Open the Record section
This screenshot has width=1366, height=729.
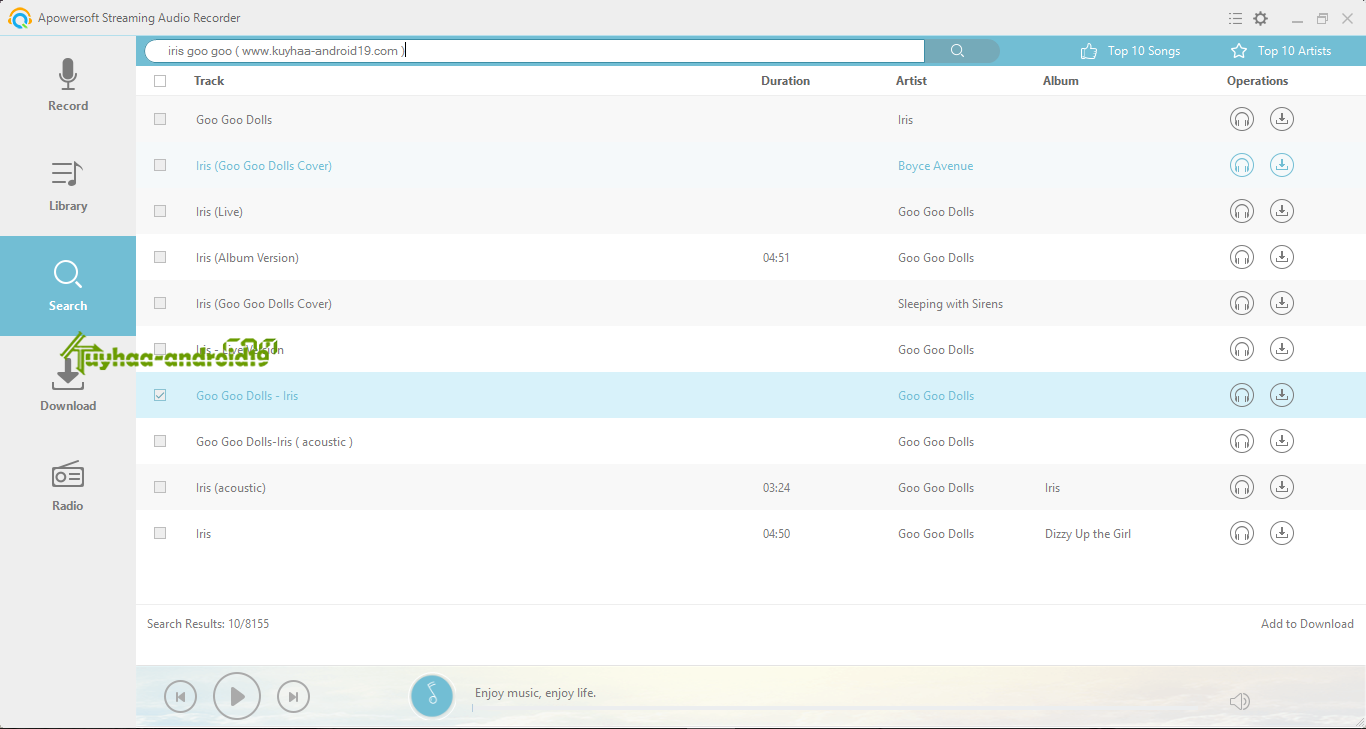click(x=68, y=86)
